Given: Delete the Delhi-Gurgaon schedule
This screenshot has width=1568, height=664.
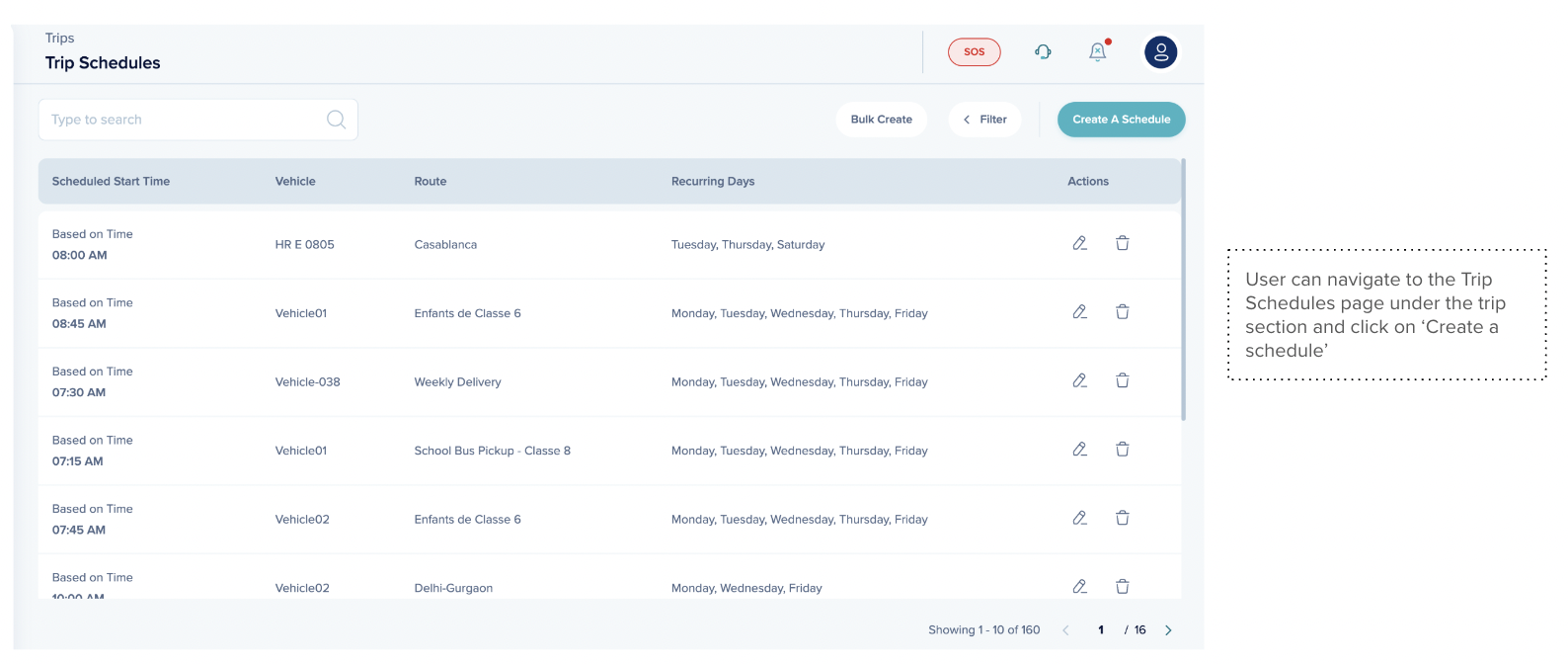Looking at the screenshot, I should click(x=1123, y=587).
